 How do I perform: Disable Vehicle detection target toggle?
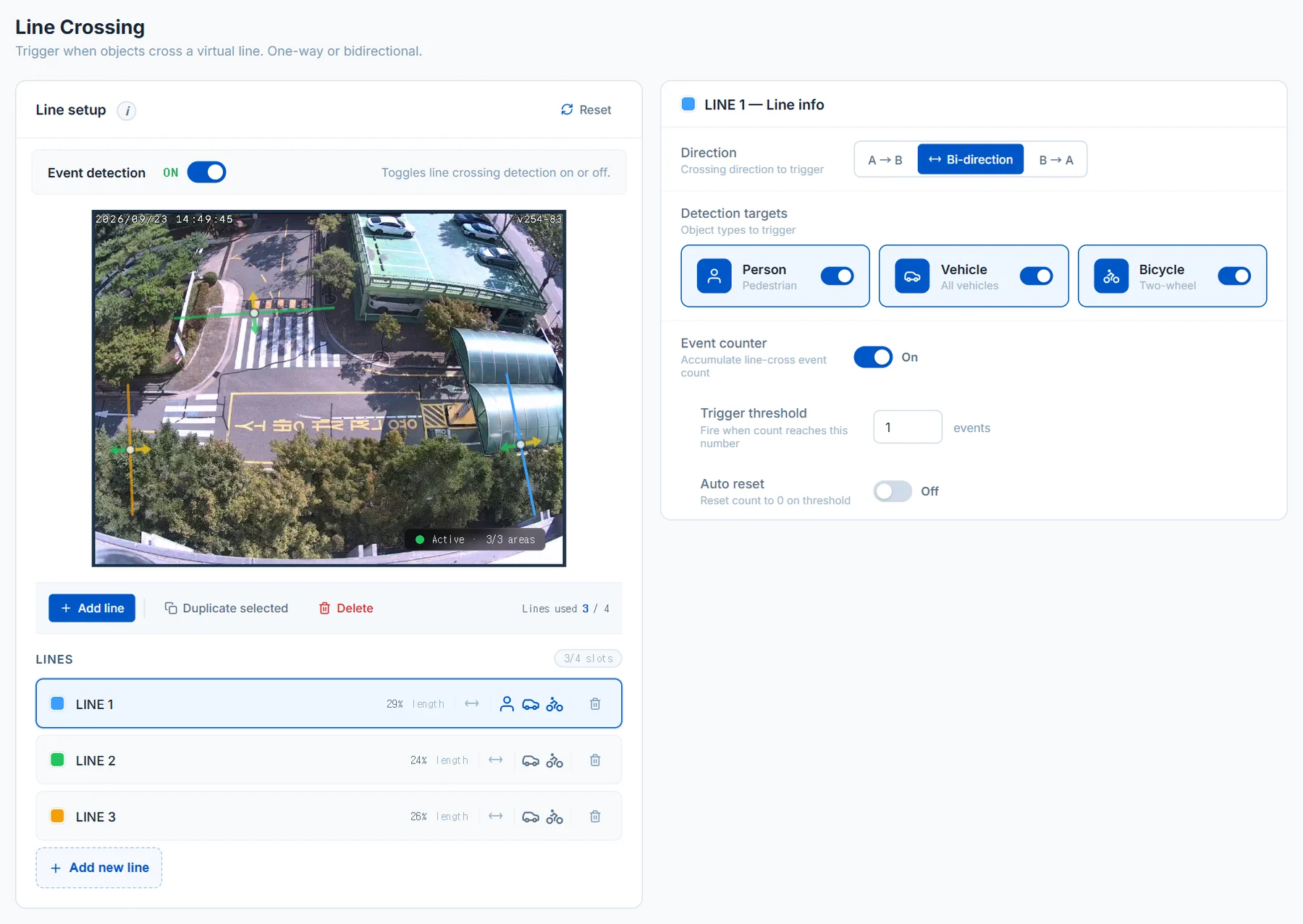click(1036, 276)
